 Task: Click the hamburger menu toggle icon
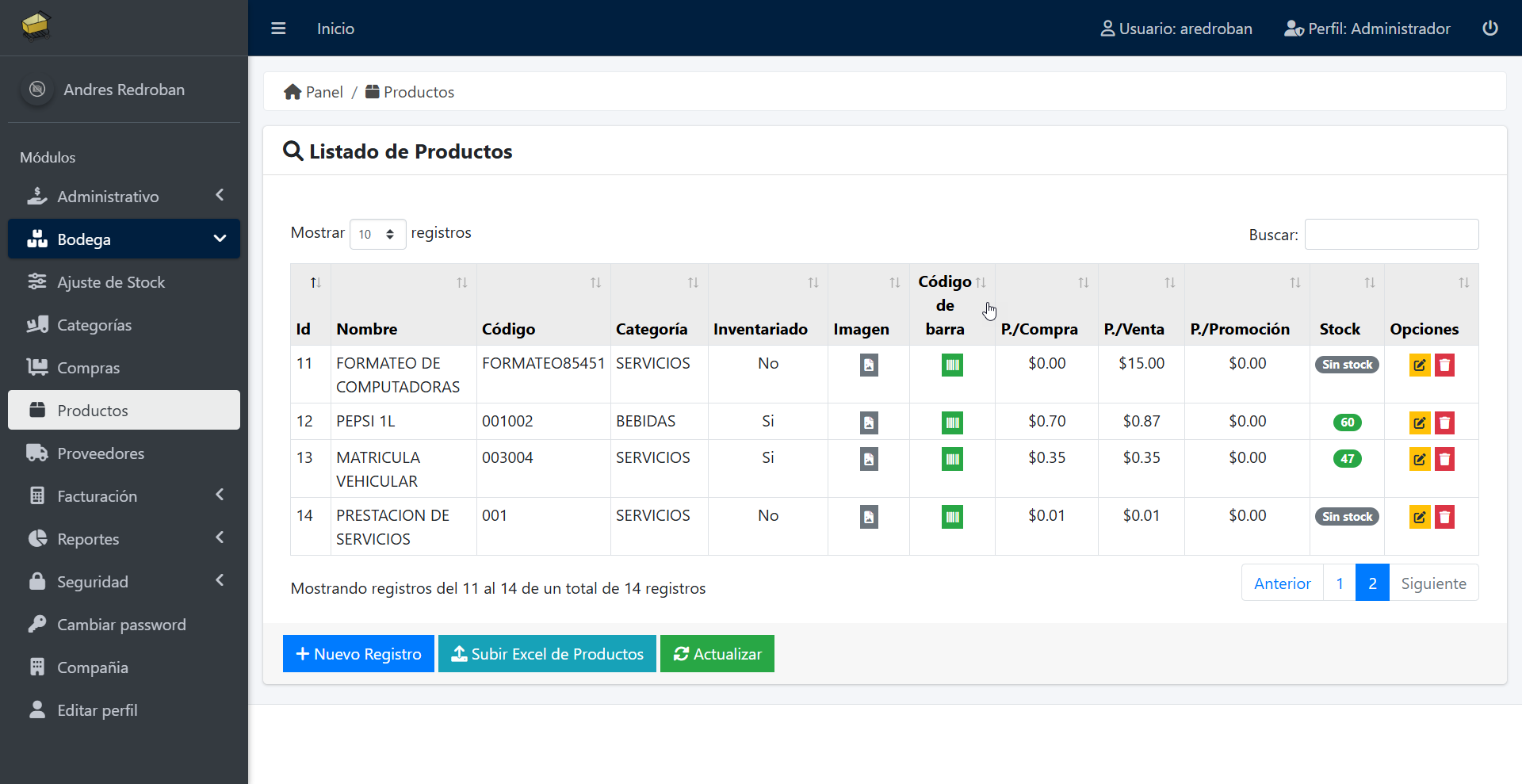pyautogui.click(x=278, y=29)
